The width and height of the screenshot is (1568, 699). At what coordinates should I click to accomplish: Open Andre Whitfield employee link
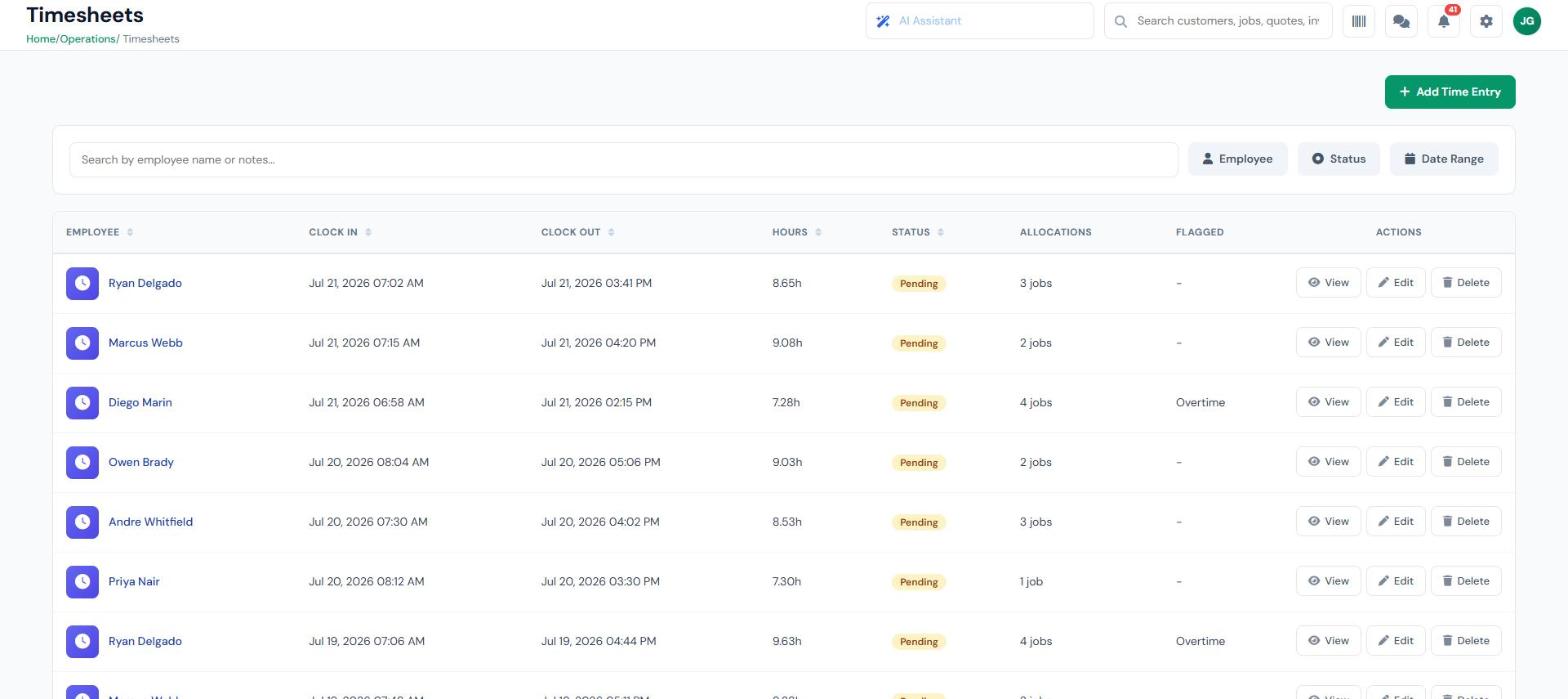pyautogui.click(x=150, y=522)
